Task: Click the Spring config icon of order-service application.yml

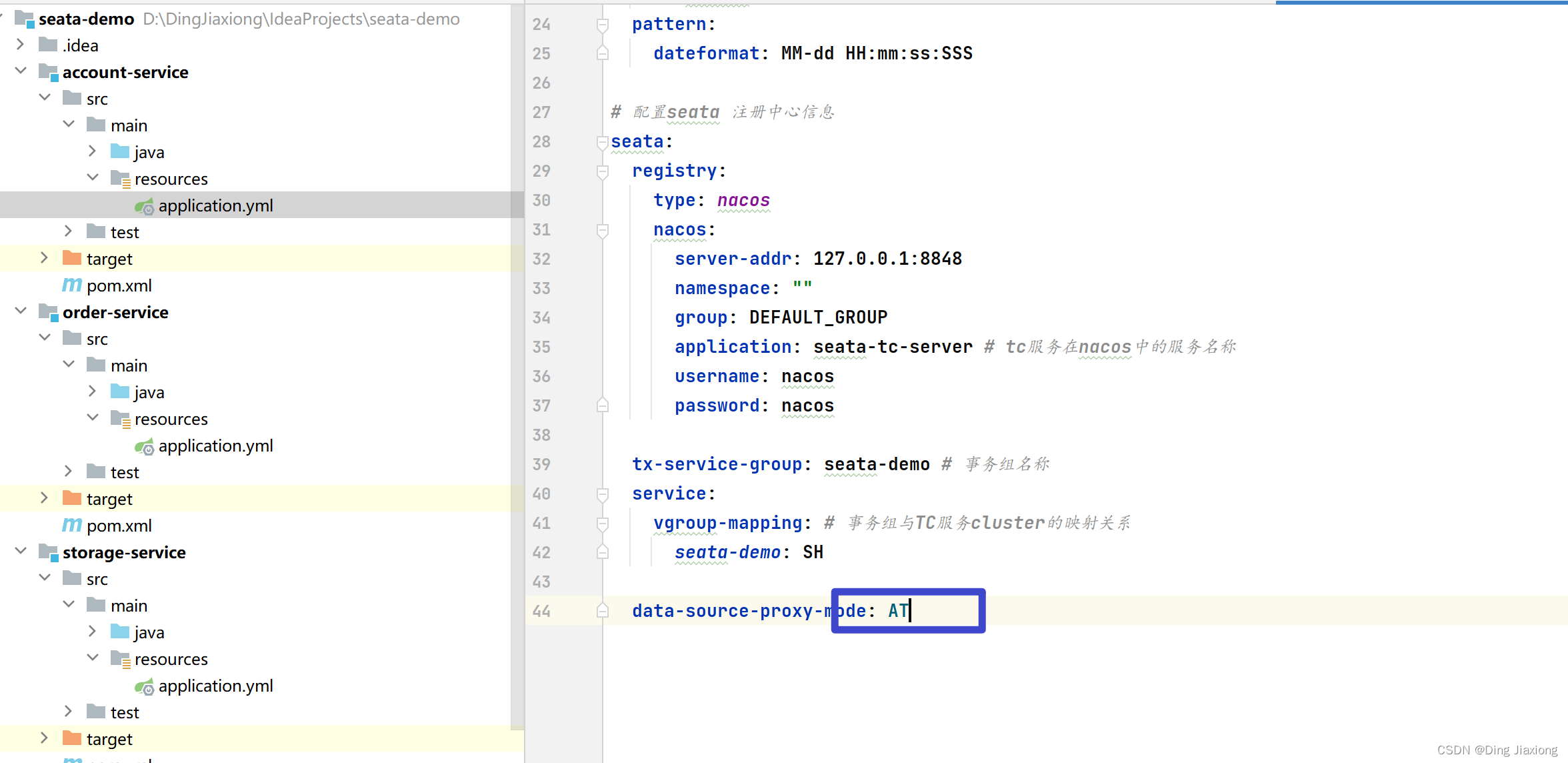Action: tap(144, 446)
